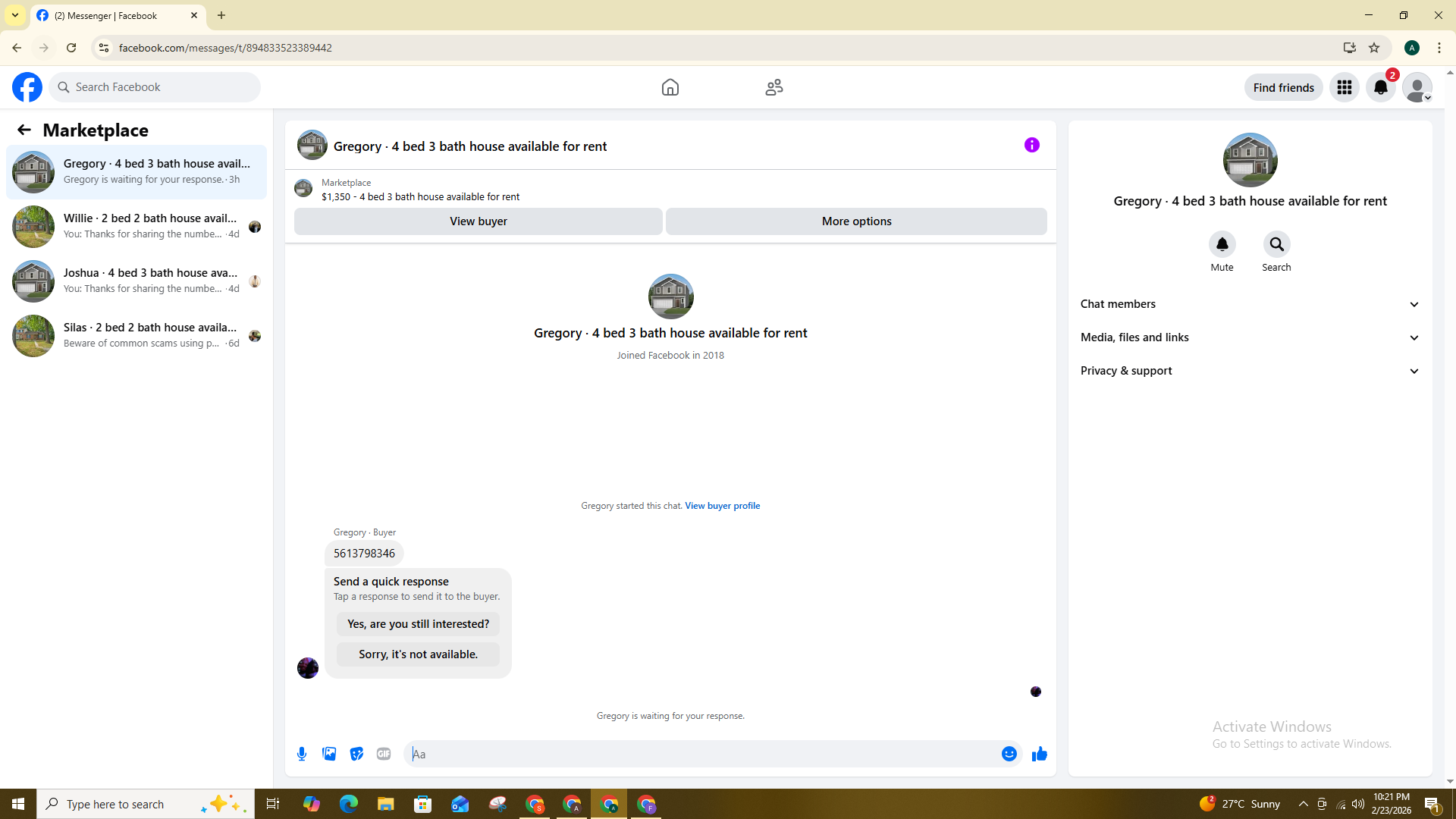Expand the Privacy & support section
The height and width of the screenshot is (819, 1456).
click(x=1249, y=371)
